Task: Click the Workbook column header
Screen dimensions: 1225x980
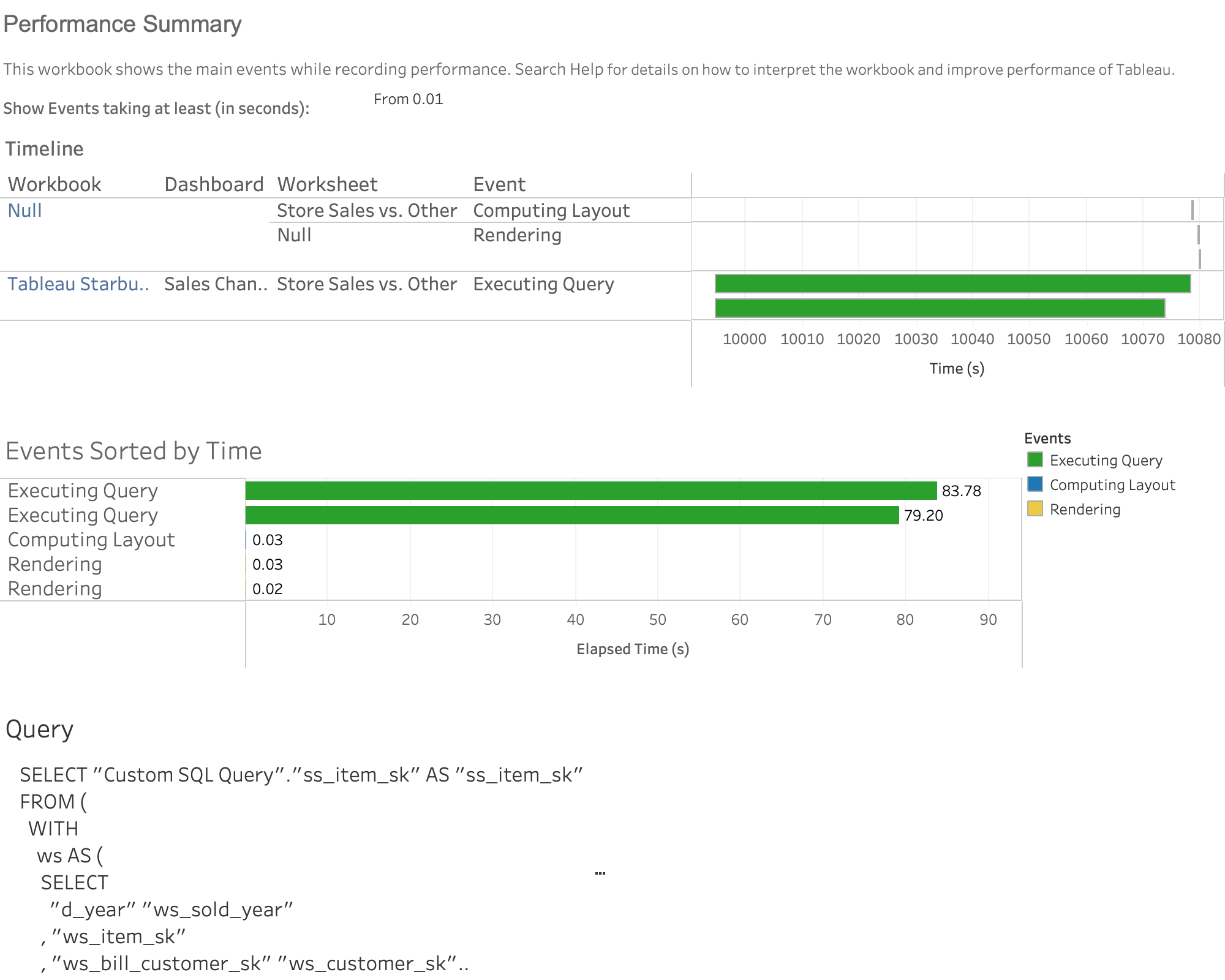Action: (x=55, y=184)
